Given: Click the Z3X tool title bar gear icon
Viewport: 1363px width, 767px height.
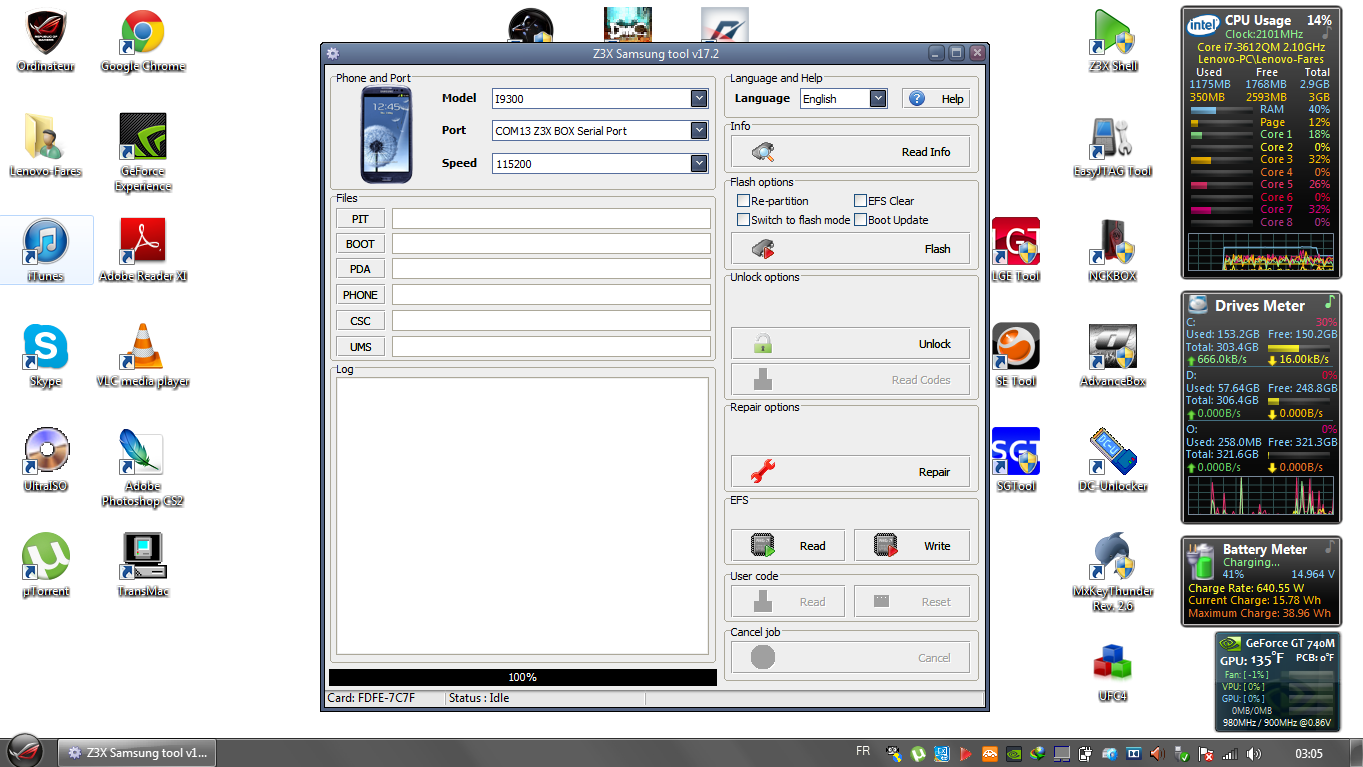Looking at the screenshot, I should point(333,54).
